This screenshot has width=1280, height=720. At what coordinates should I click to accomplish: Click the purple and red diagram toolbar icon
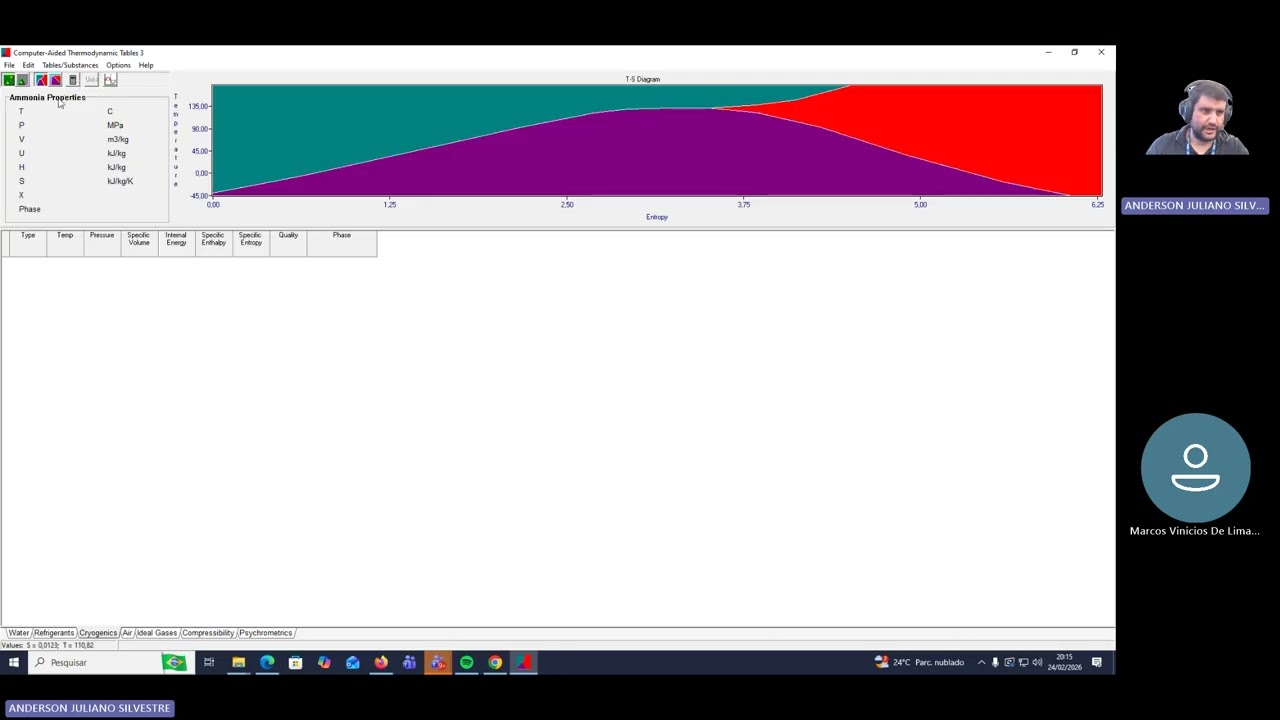pyautogui.click(x=56, y=80)
